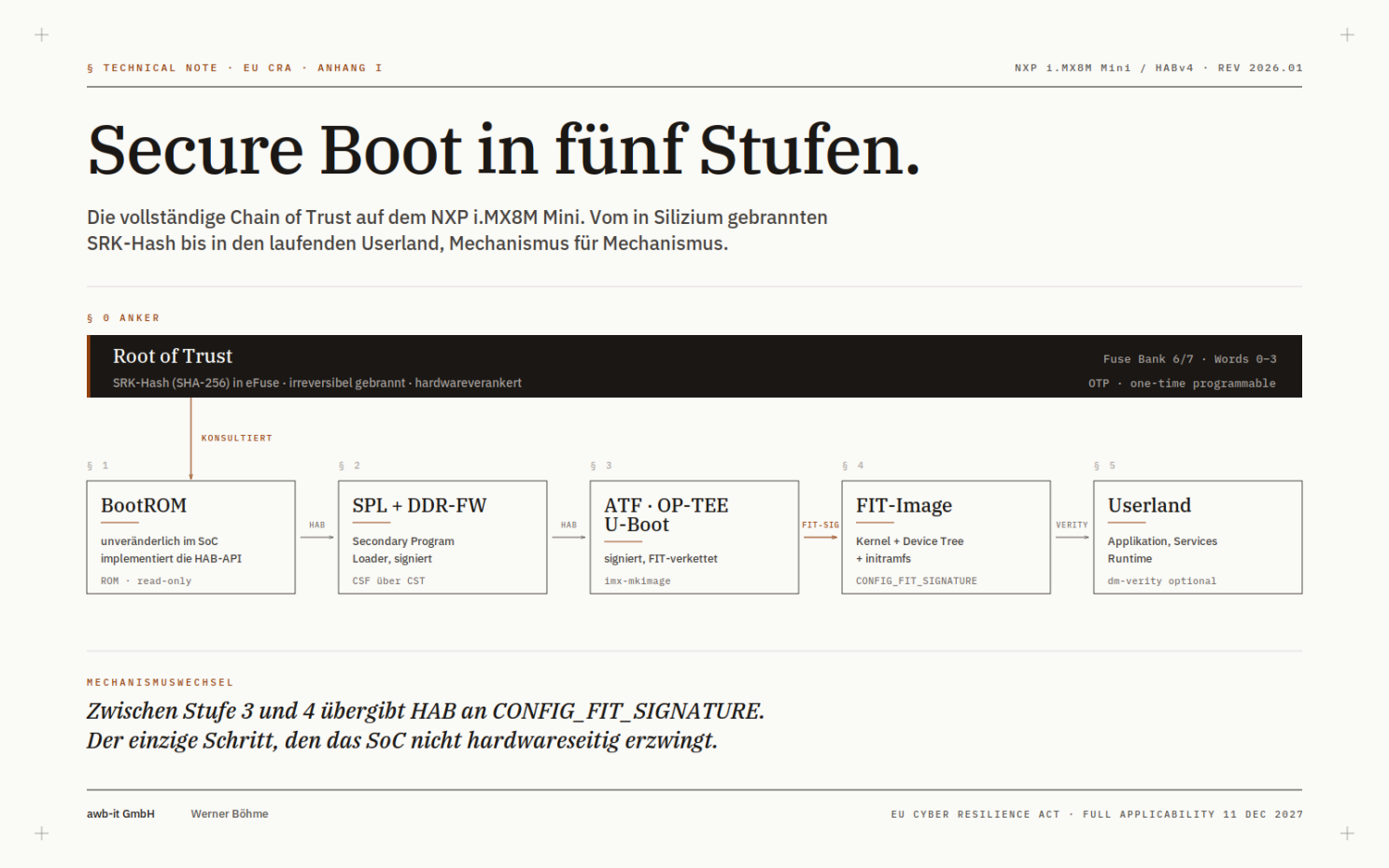Screen dimensions: 1389x868
Task: Click the 'OTP · one-time programmable' text
Action: click(1182, 383)
